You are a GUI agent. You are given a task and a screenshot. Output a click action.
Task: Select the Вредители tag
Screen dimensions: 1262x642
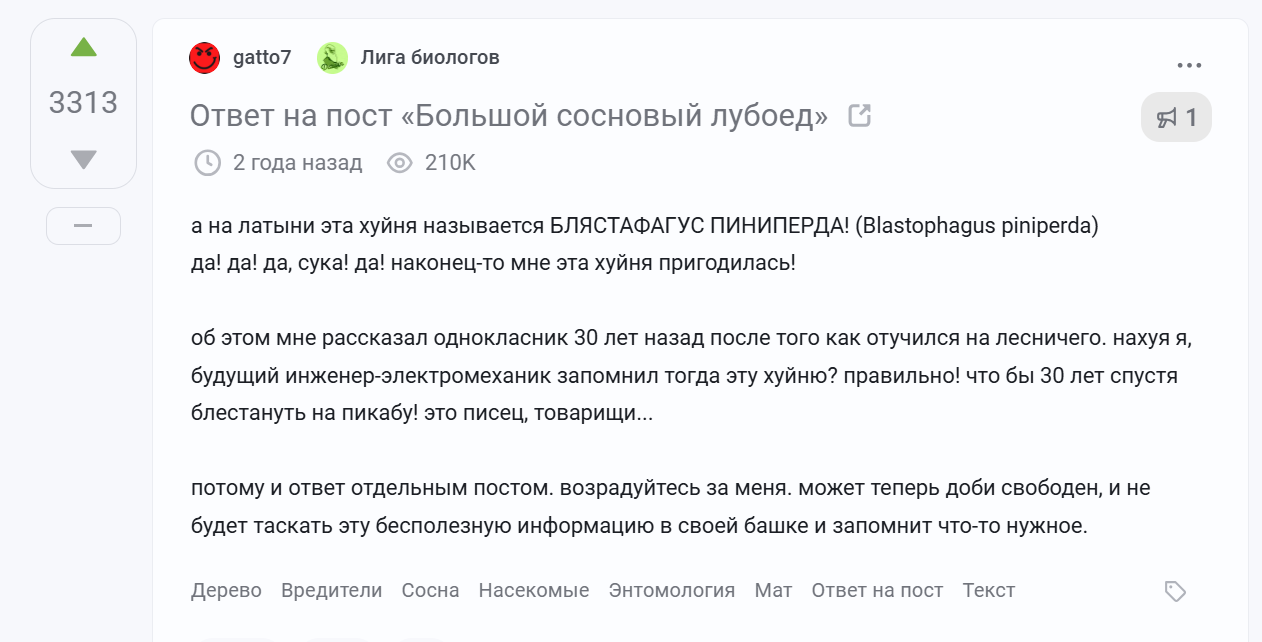click(x=331, y=591)
